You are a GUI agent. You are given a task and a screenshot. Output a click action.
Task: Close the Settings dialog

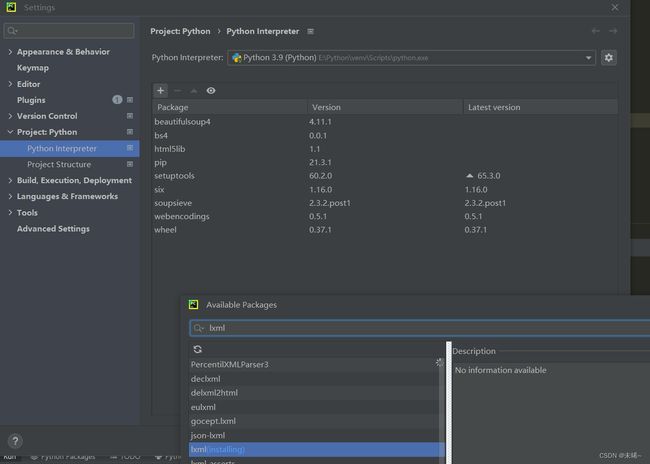point(615,7)
